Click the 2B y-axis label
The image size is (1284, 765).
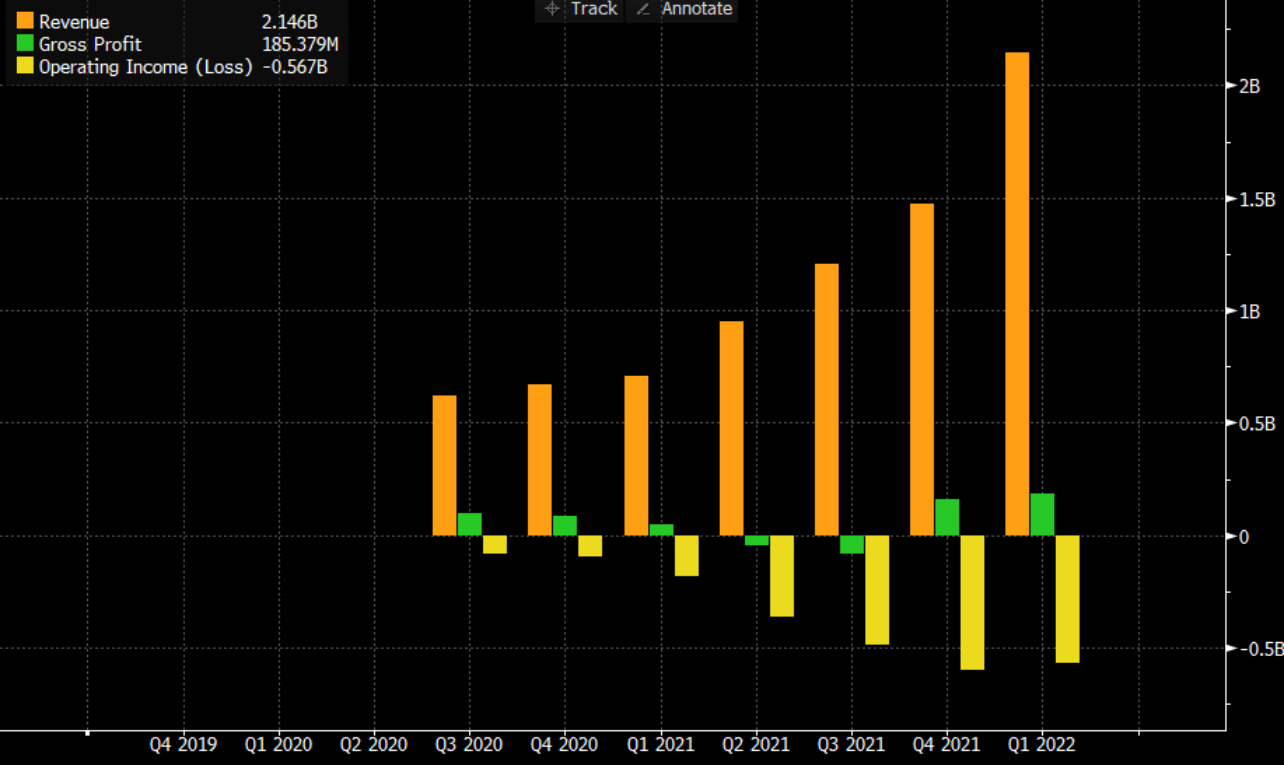tap(1249, 86)
